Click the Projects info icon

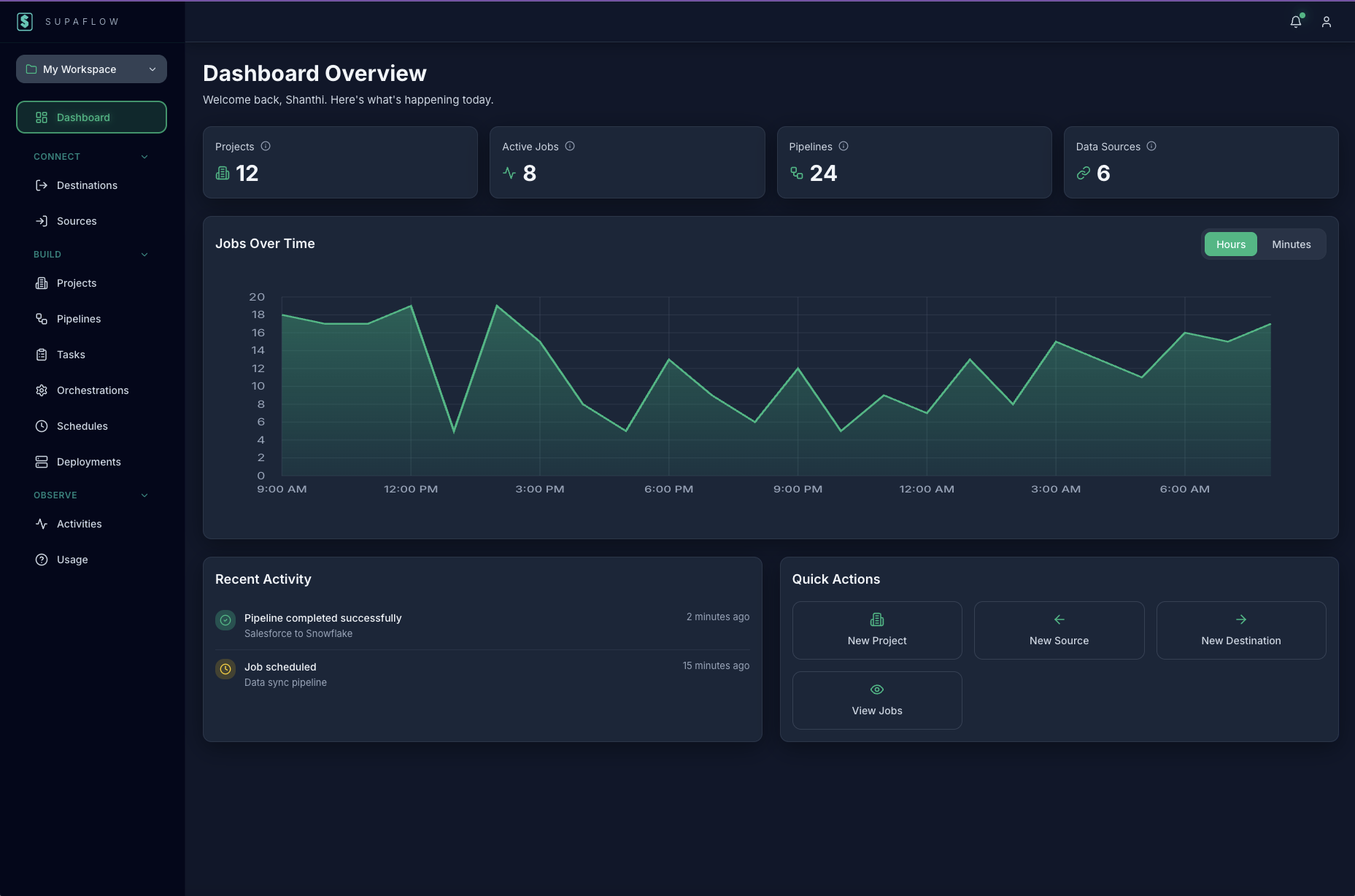[x=266, y=146]
